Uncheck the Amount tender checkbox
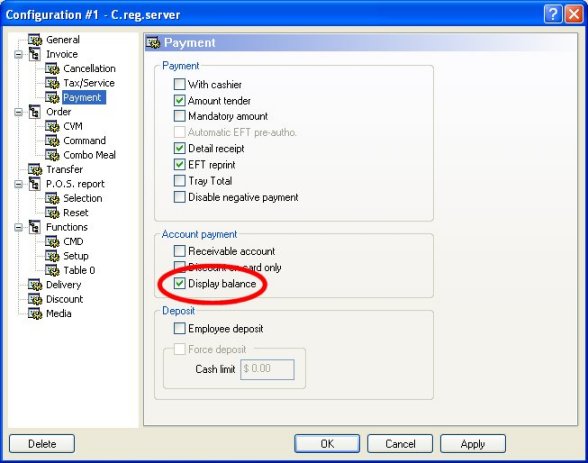The width and height of the screenshot is (588, 463). click(x=179, y=100)
